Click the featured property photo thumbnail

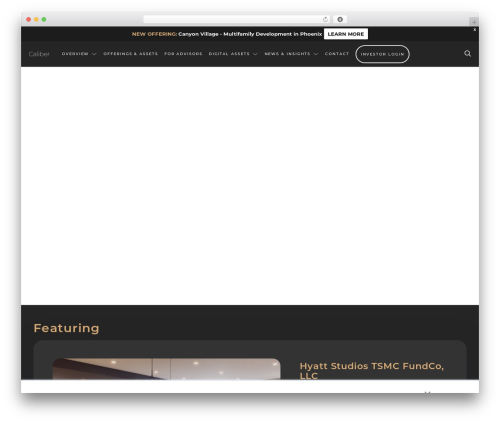[x=166, y=369]
